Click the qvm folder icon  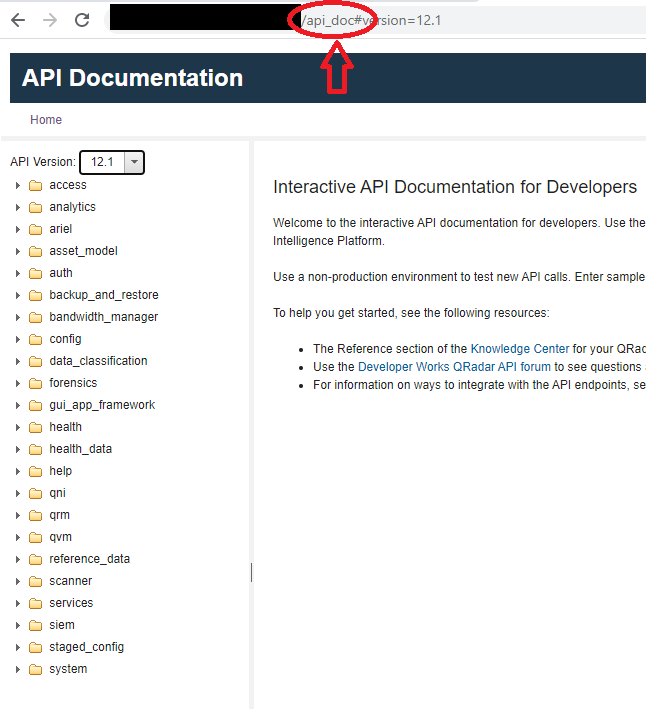coord(35,538)
